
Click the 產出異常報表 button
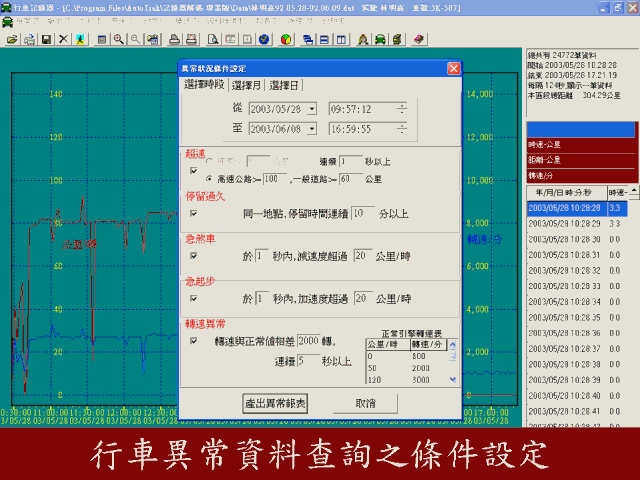[x=275, y=404]
